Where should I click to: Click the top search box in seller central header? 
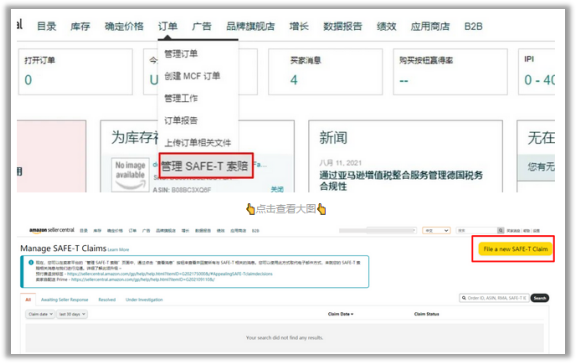477,230
